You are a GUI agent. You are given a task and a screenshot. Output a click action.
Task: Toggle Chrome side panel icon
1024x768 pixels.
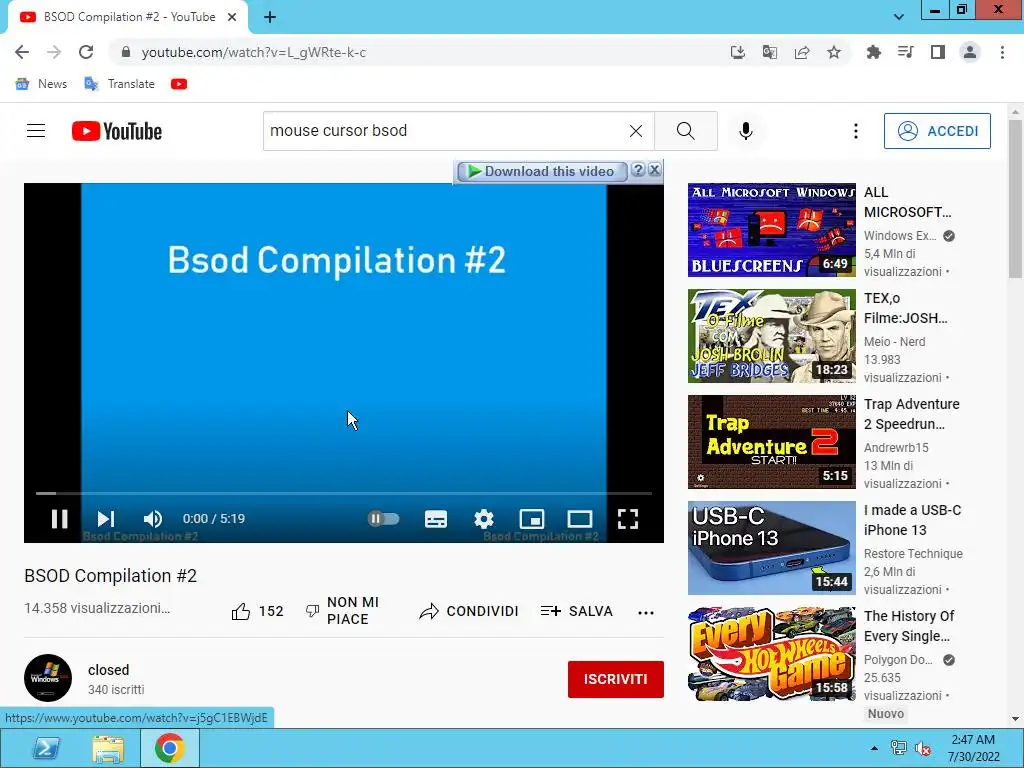click(x=938, y=52)
